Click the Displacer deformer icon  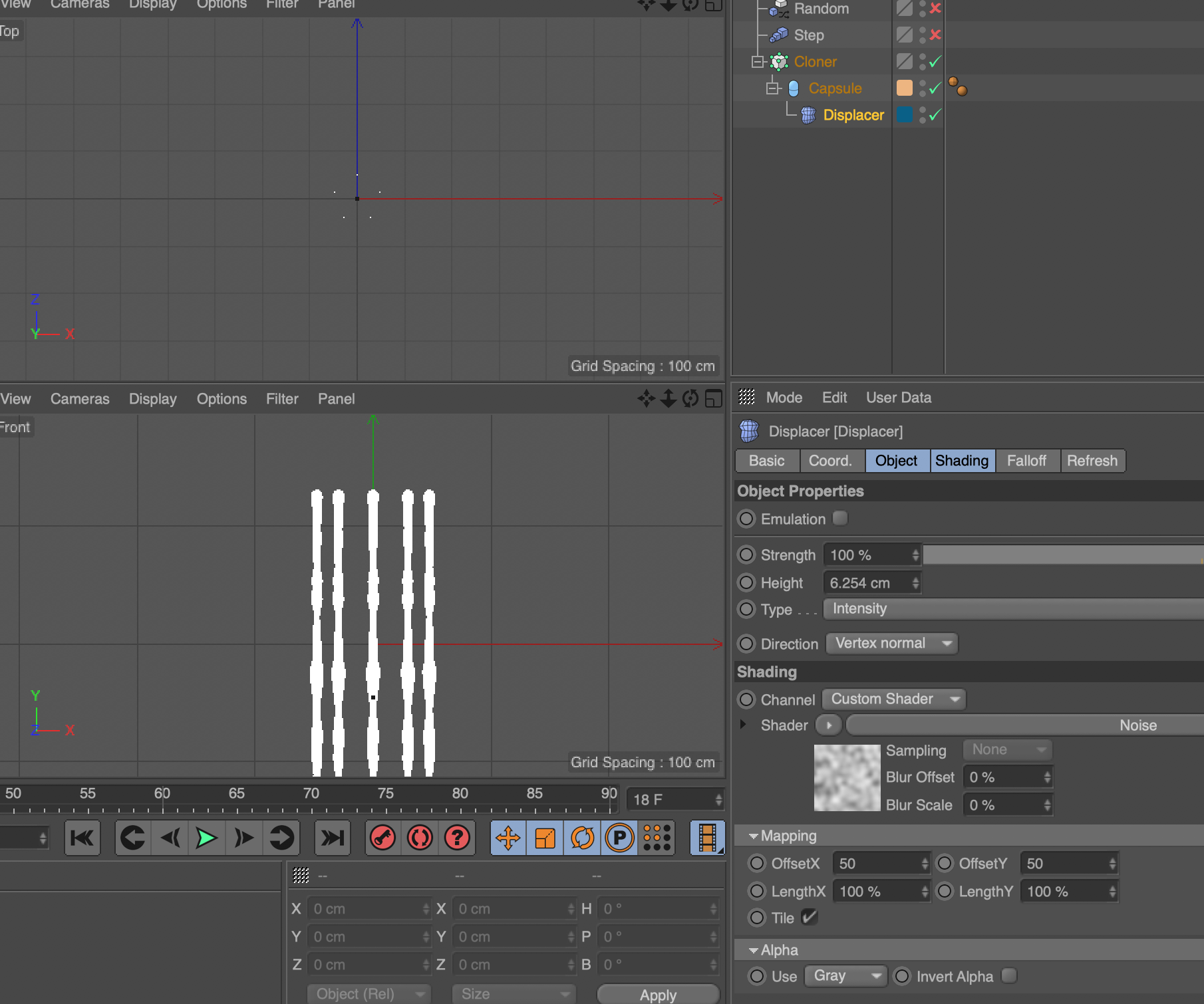(x=808, y=114)
